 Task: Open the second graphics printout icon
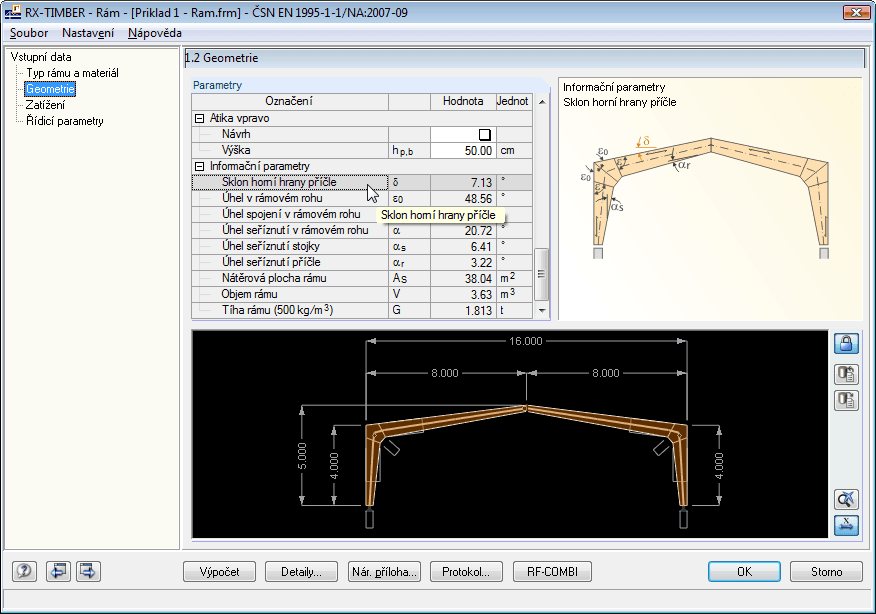[x=845, y=400]
